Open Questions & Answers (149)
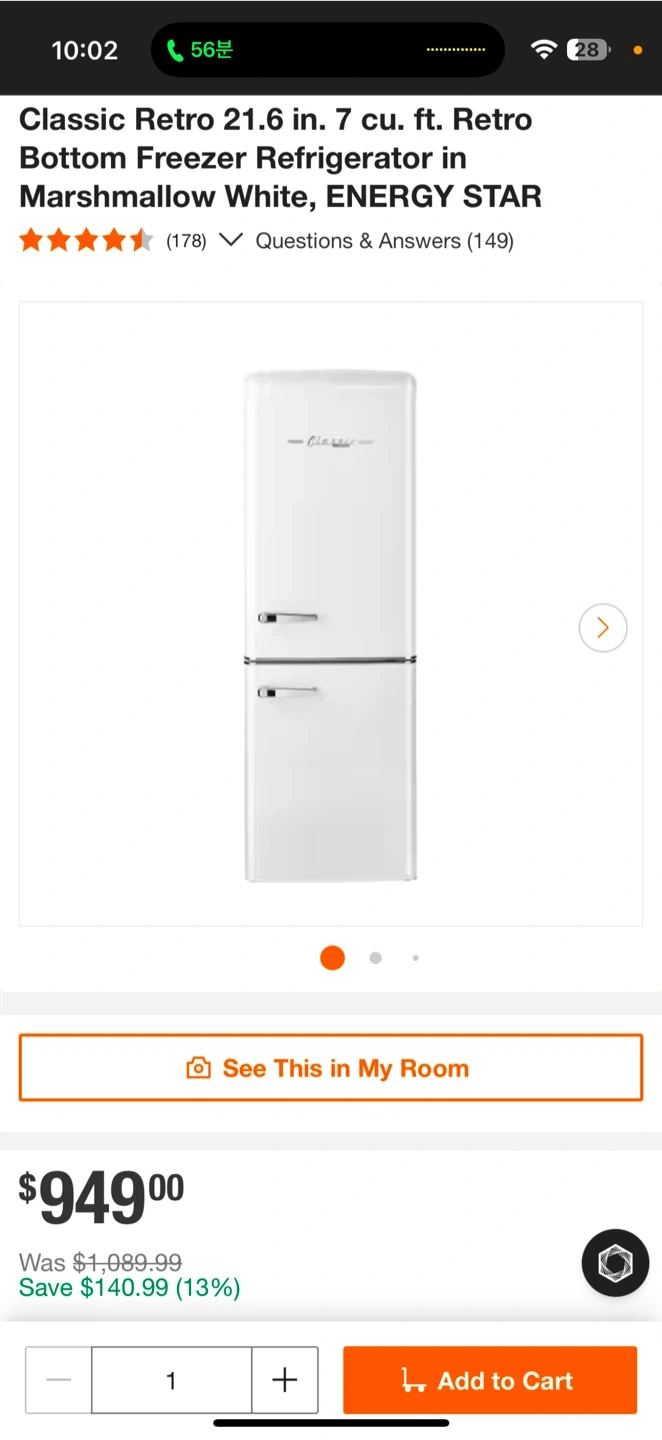Image resolution: width=662 pixels, height=1440 pixels. (x=385, y=241)
